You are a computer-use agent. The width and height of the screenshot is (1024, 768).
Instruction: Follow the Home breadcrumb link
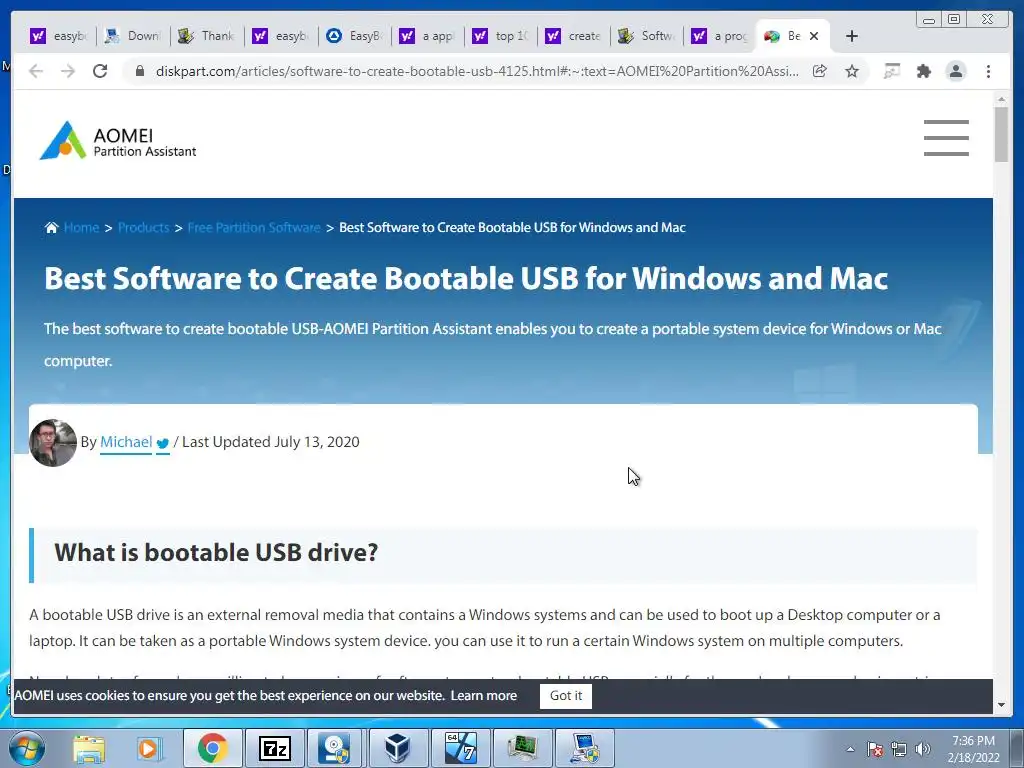click(82, 227)
